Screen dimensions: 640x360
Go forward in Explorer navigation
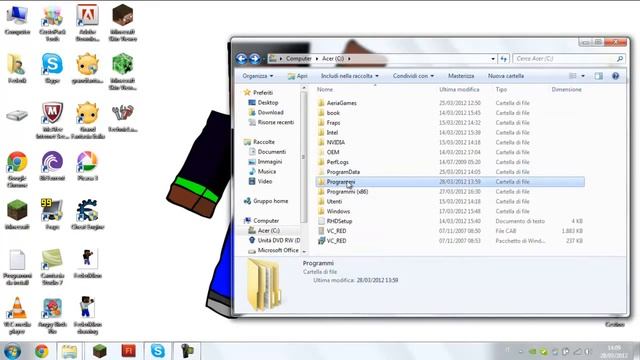coord(255,59)
